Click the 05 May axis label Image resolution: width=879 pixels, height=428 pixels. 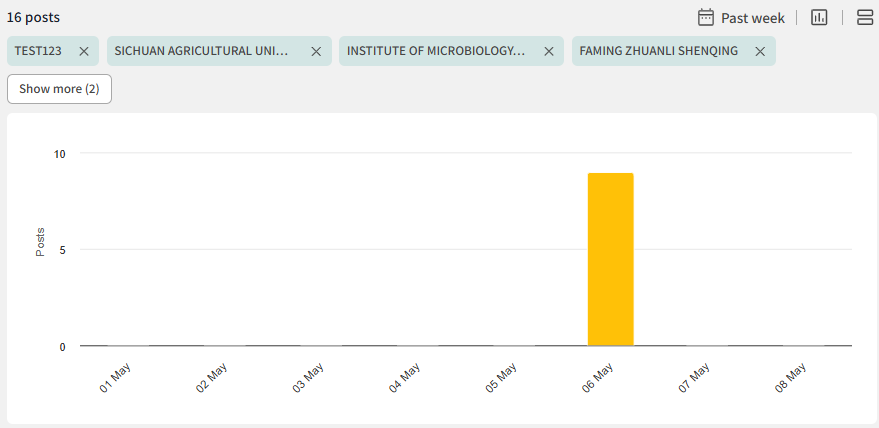[501, 379]
